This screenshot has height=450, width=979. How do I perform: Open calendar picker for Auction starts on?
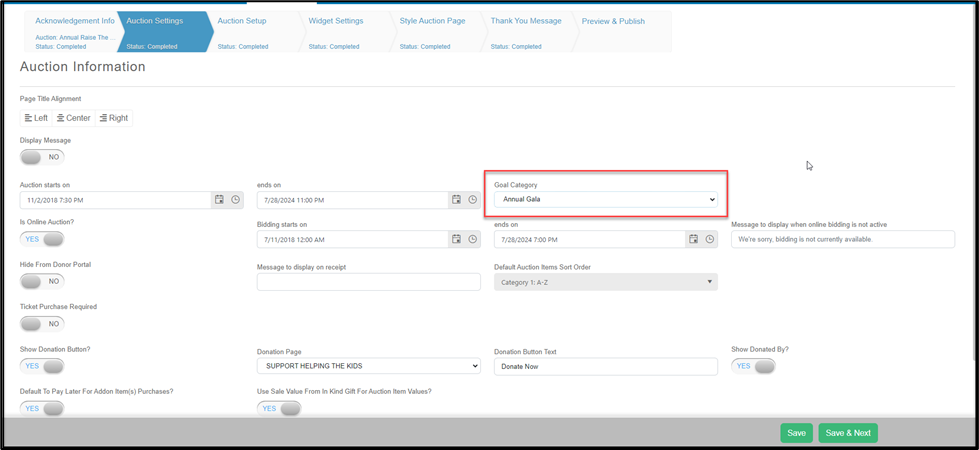(219, 200)
